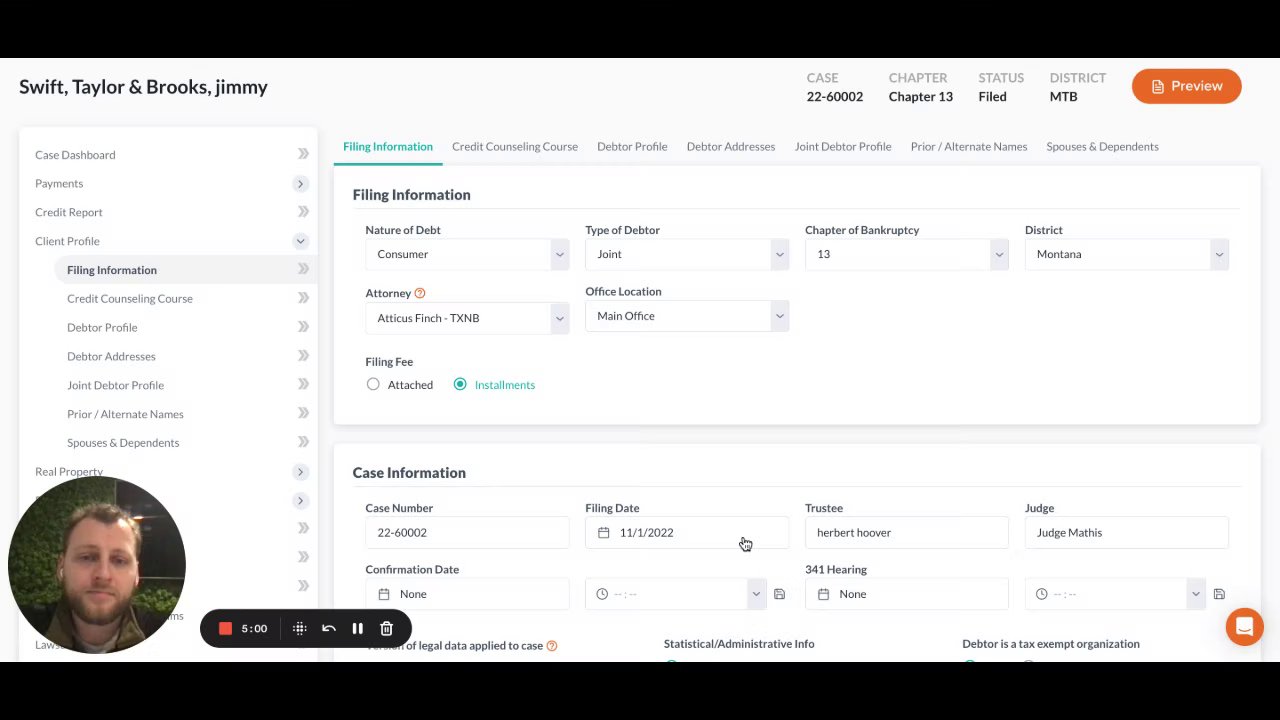This screenshot has width=1280, height=720.
Task: Click the presenter webcam thumbnail
Action: [x=97, y=565]
